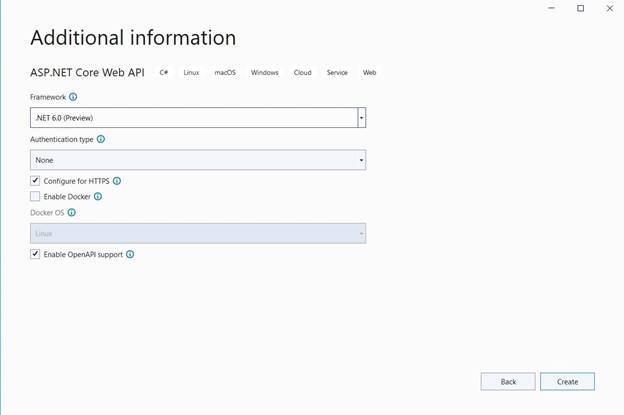Click the Web tag

(369, 72)
